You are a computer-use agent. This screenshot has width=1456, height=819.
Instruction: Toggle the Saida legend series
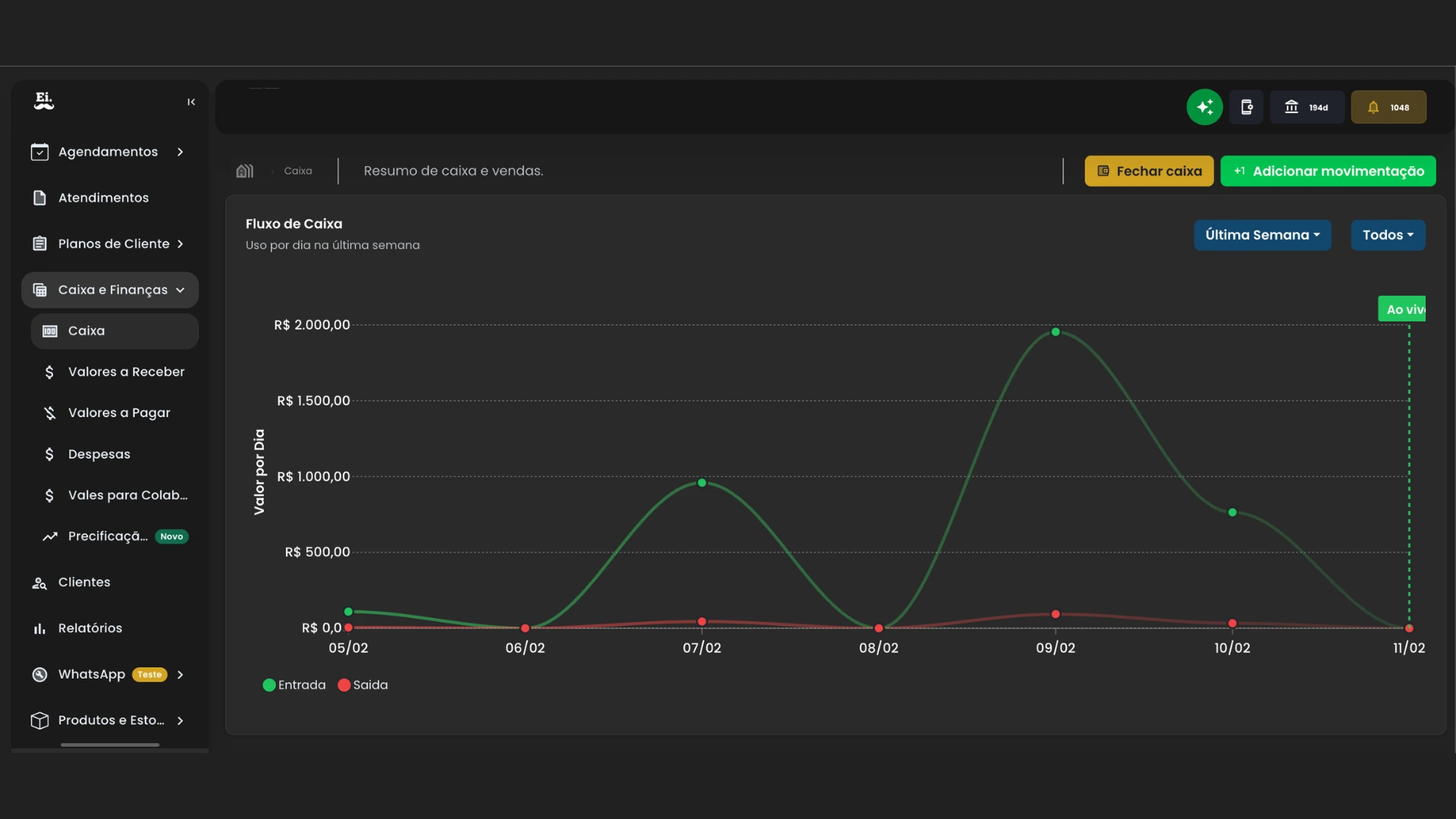[362, 685]
